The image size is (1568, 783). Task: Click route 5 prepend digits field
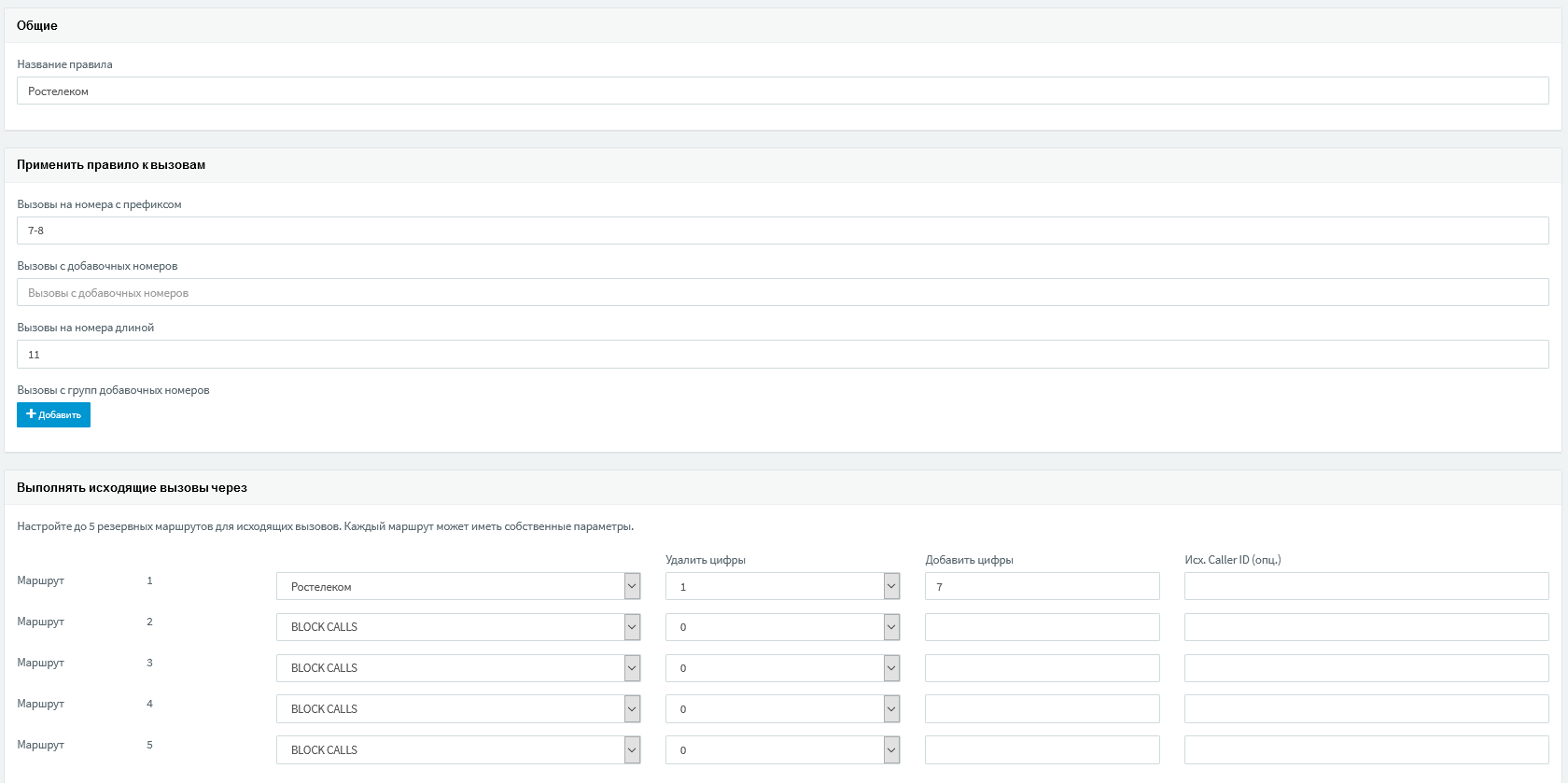point(1043,749)
